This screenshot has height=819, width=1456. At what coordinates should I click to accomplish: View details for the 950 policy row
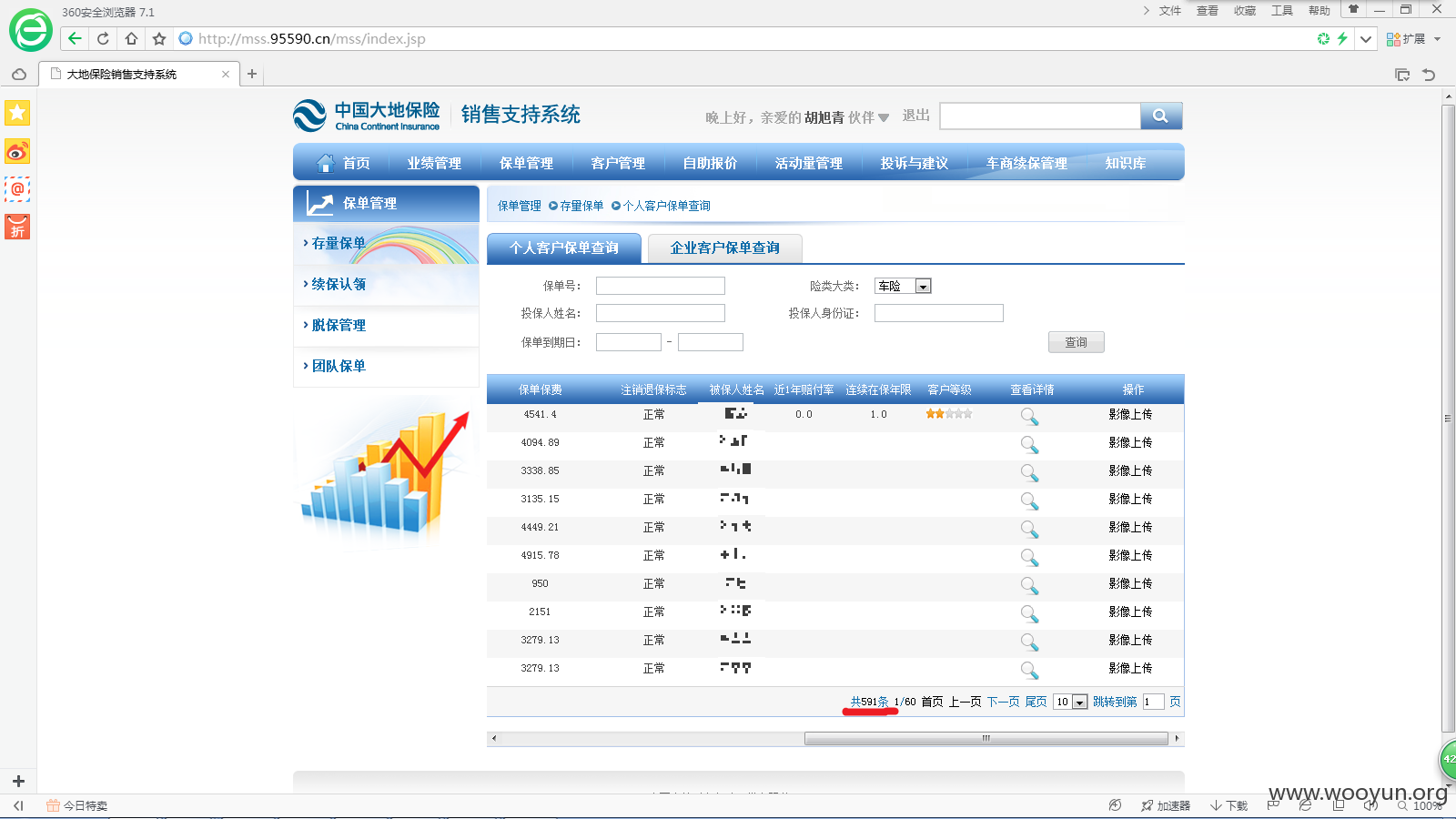[x=1029, y=585]
